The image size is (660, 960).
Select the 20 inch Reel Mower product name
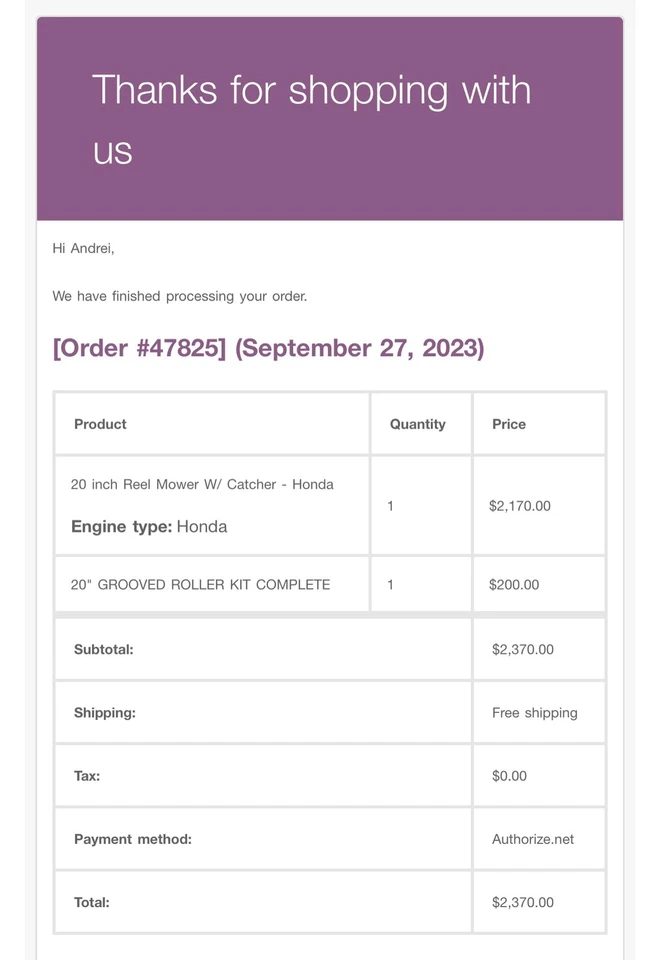click(202, 484)
